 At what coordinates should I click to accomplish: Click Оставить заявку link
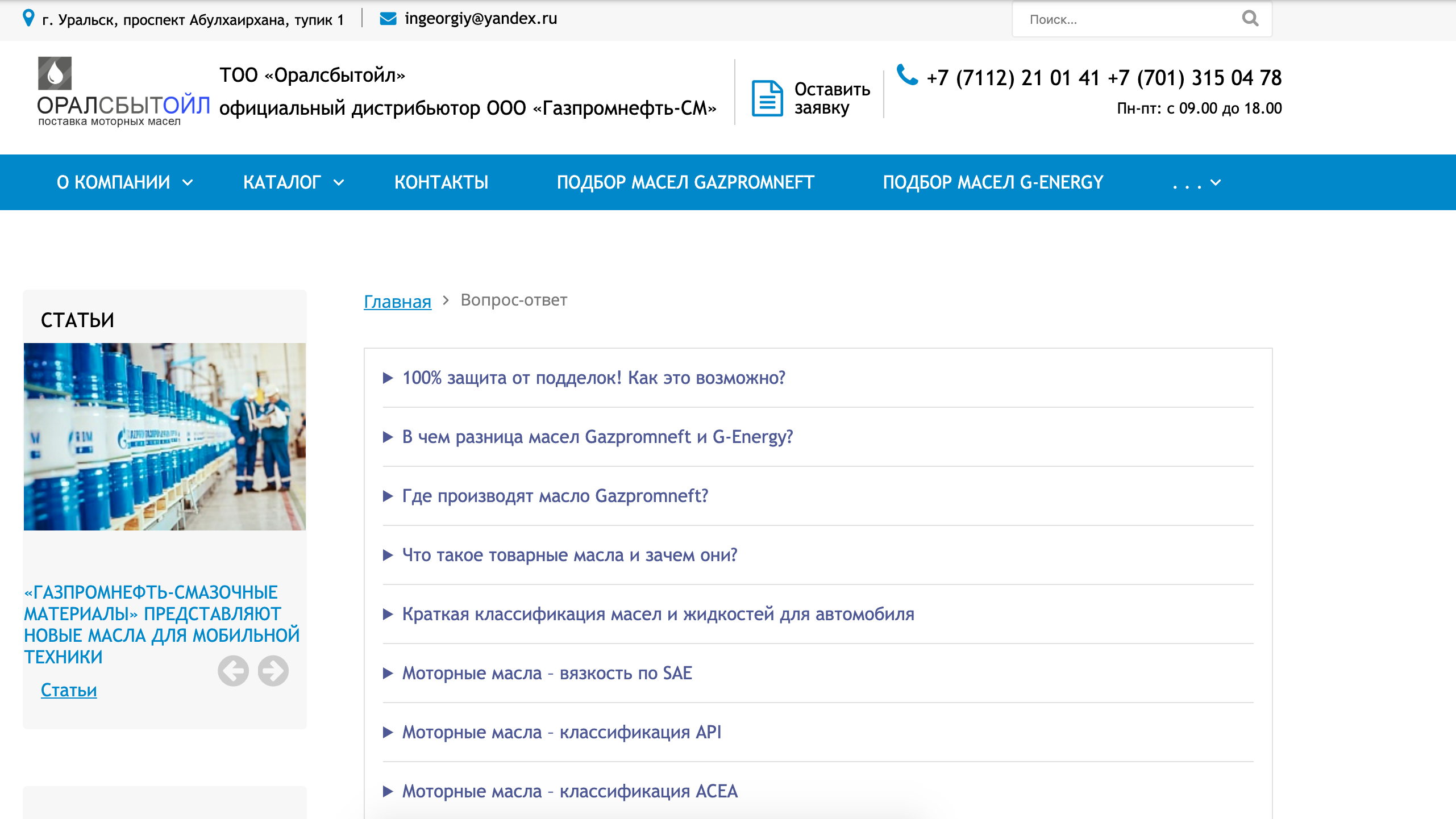(x=832, y=98)
